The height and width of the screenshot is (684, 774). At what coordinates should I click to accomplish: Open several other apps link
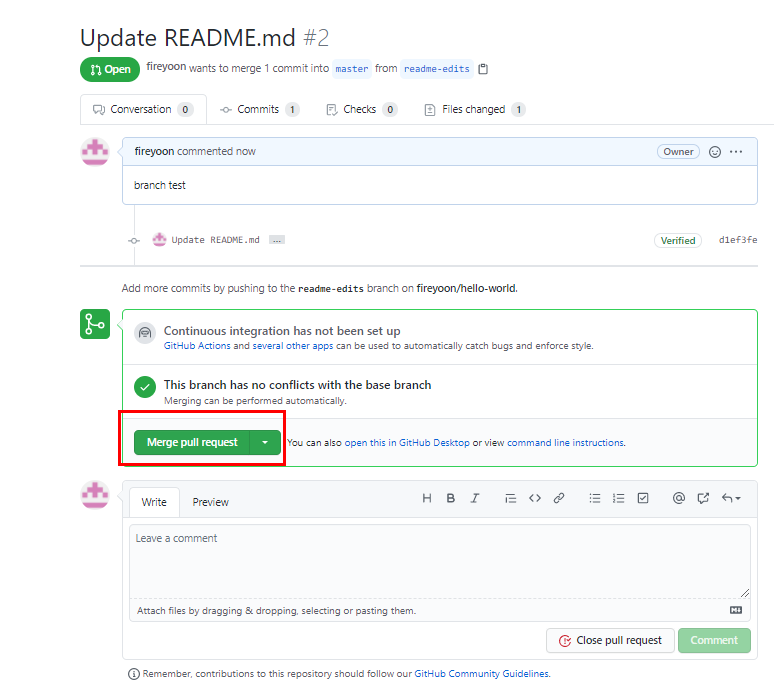[293, 345]
